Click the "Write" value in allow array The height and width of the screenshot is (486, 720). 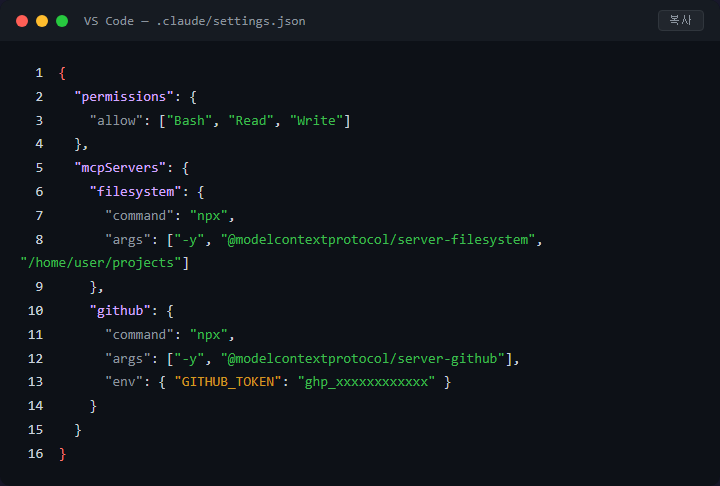(316, 121)
